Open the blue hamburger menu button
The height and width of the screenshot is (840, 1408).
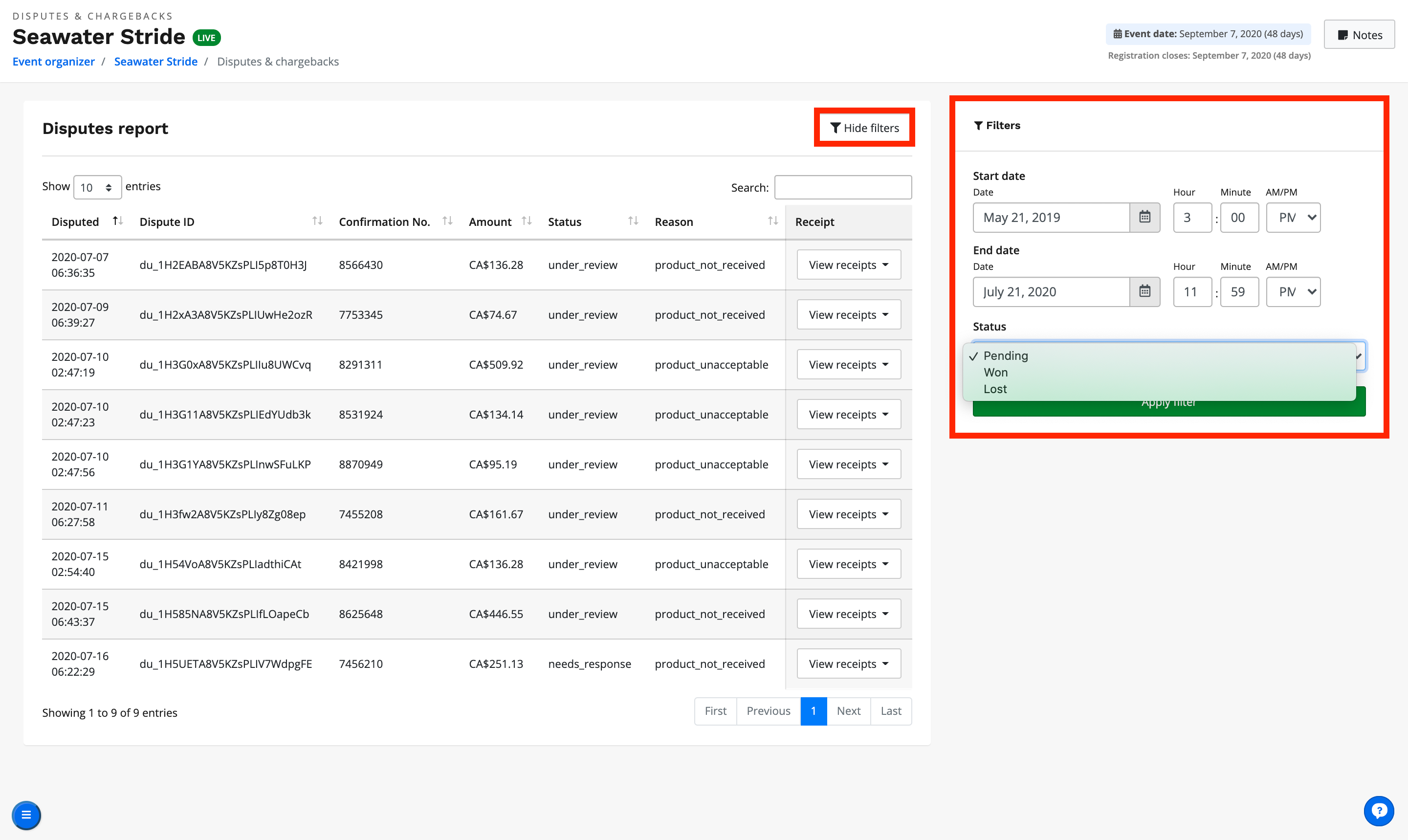pos(26,815)
